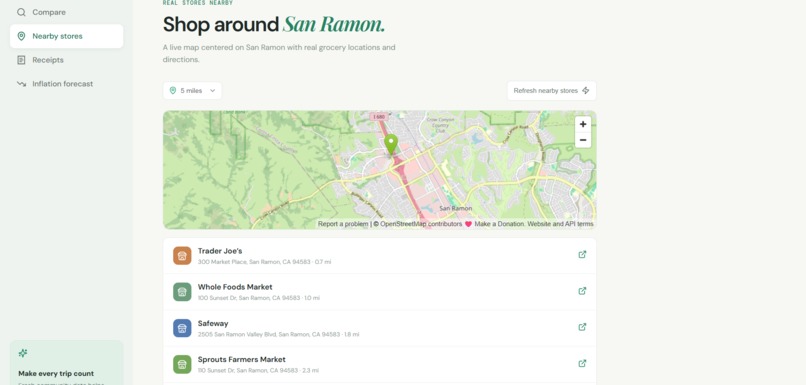Click the Inflation forecast trend icon
This screenshot has width=806, height=385.
point(21,84)
